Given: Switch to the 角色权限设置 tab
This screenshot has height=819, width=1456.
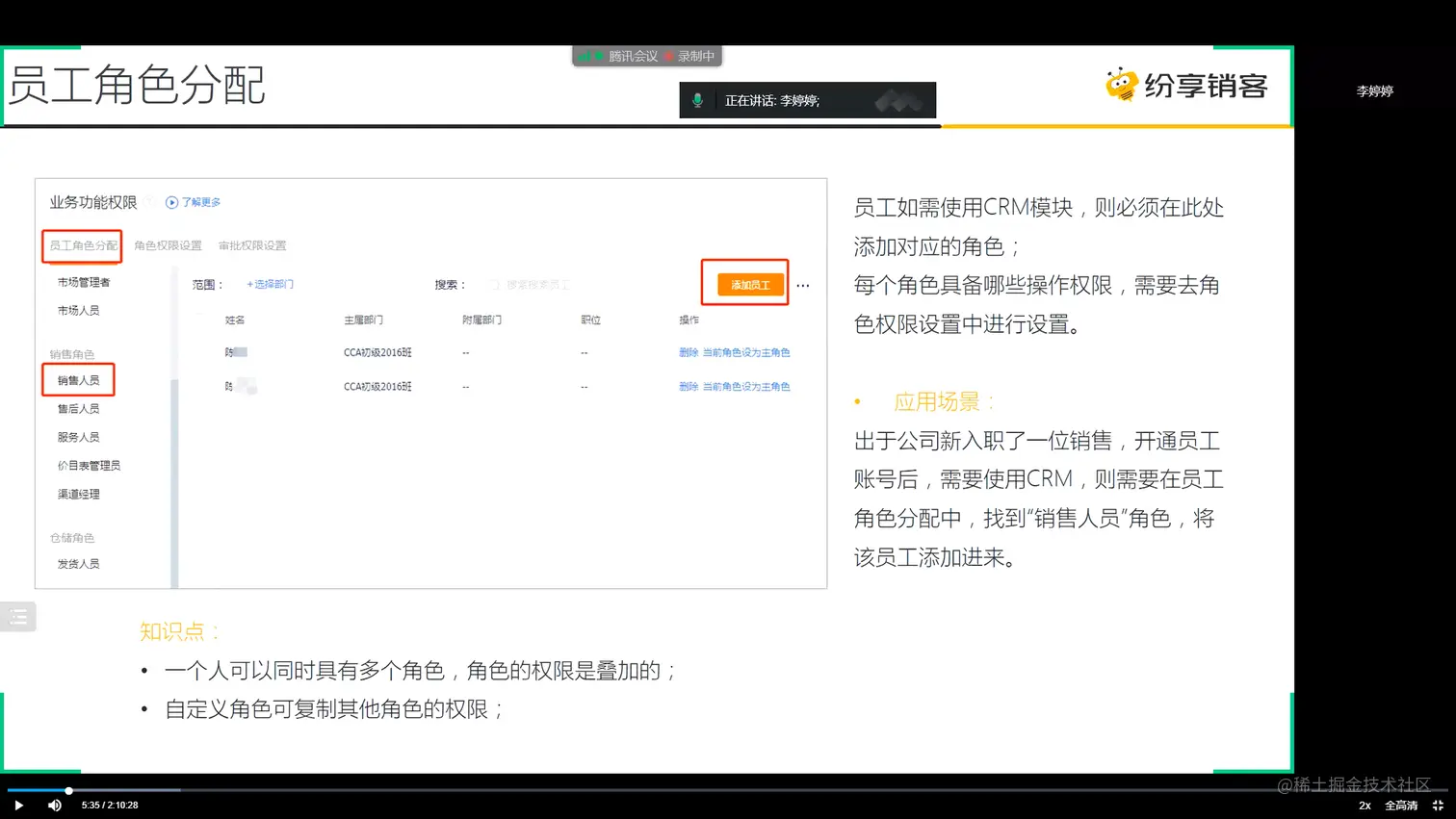Looking at the screenshot, I should click(168, 245).
